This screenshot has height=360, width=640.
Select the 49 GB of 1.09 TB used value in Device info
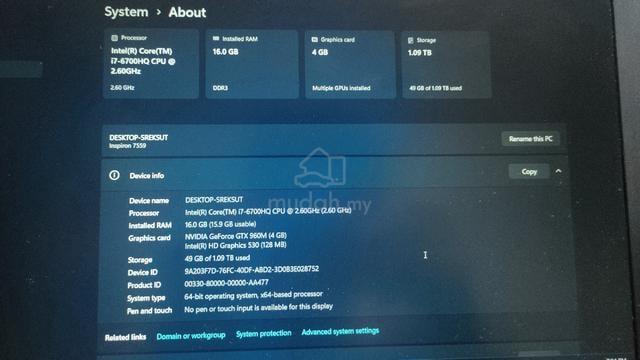tap(217, 258)
